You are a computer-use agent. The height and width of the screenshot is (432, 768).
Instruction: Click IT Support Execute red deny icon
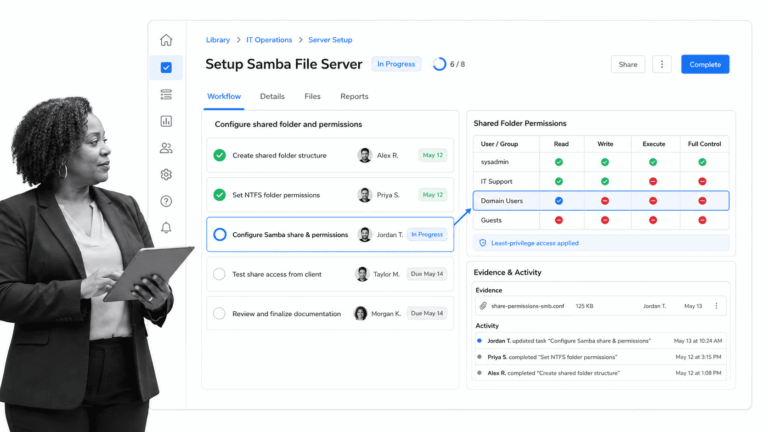(653, 181)
